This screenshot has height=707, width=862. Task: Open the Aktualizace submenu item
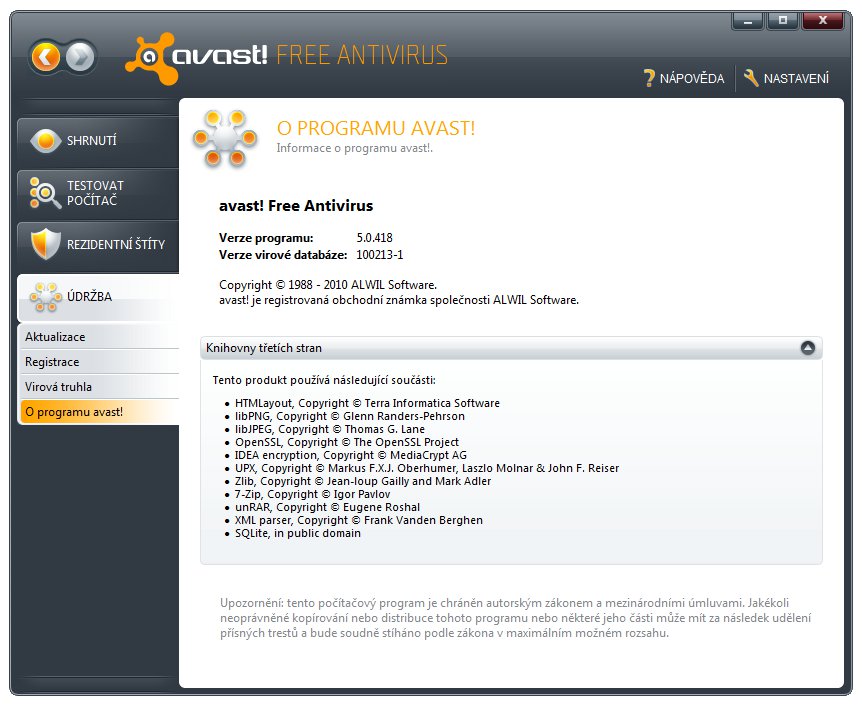pyautogui.click(x=99, y=337)
